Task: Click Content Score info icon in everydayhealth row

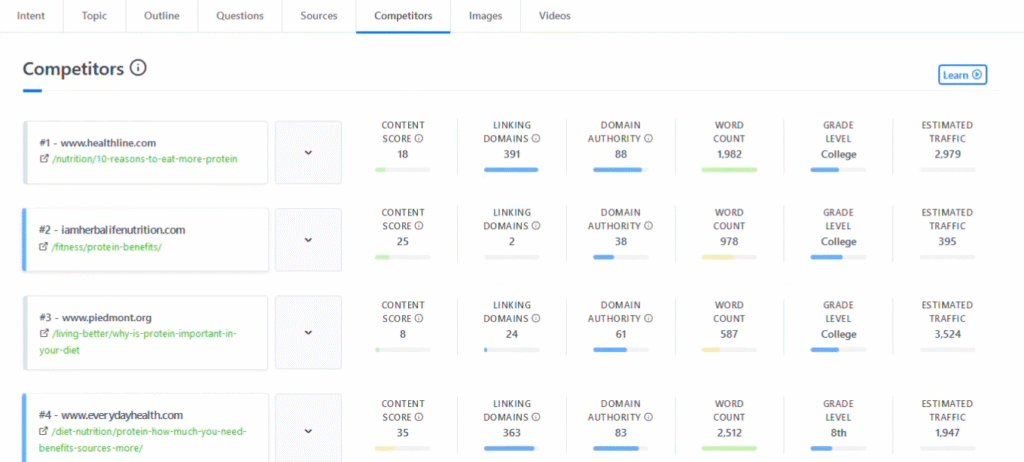Action: 419,417
